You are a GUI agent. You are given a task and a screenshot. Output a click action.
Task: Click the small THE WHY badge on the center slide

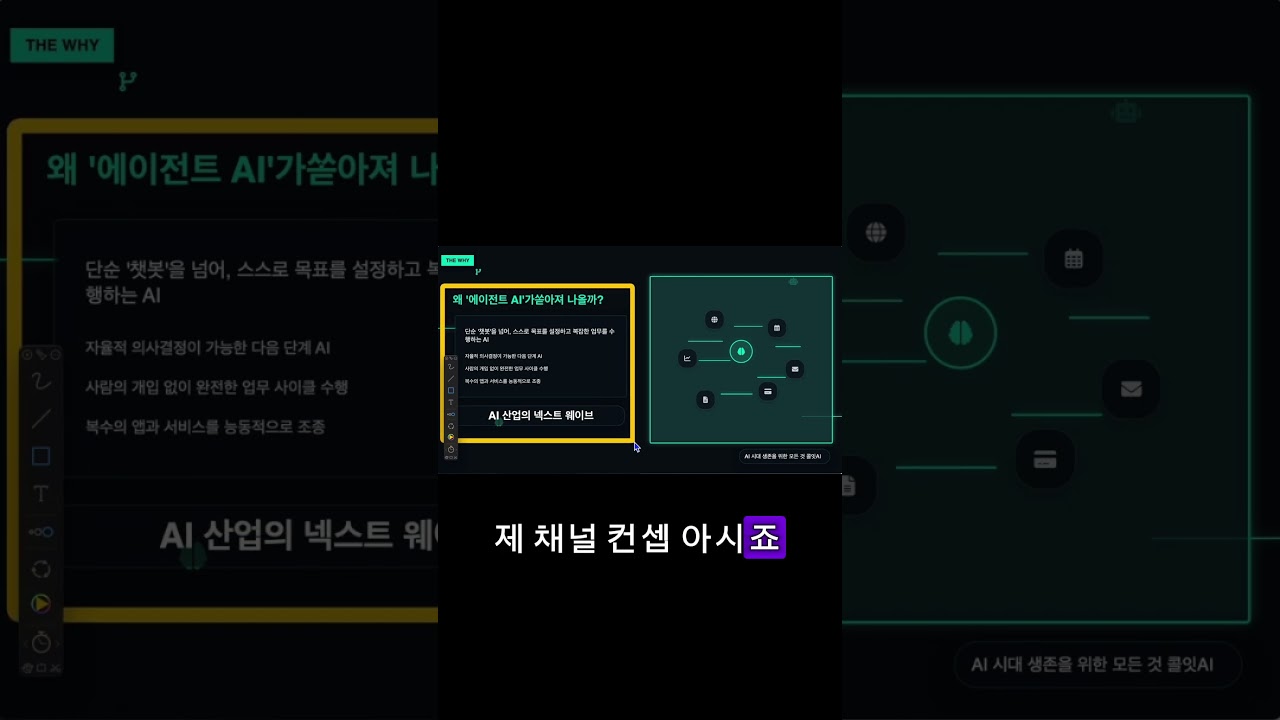point(457,260)
